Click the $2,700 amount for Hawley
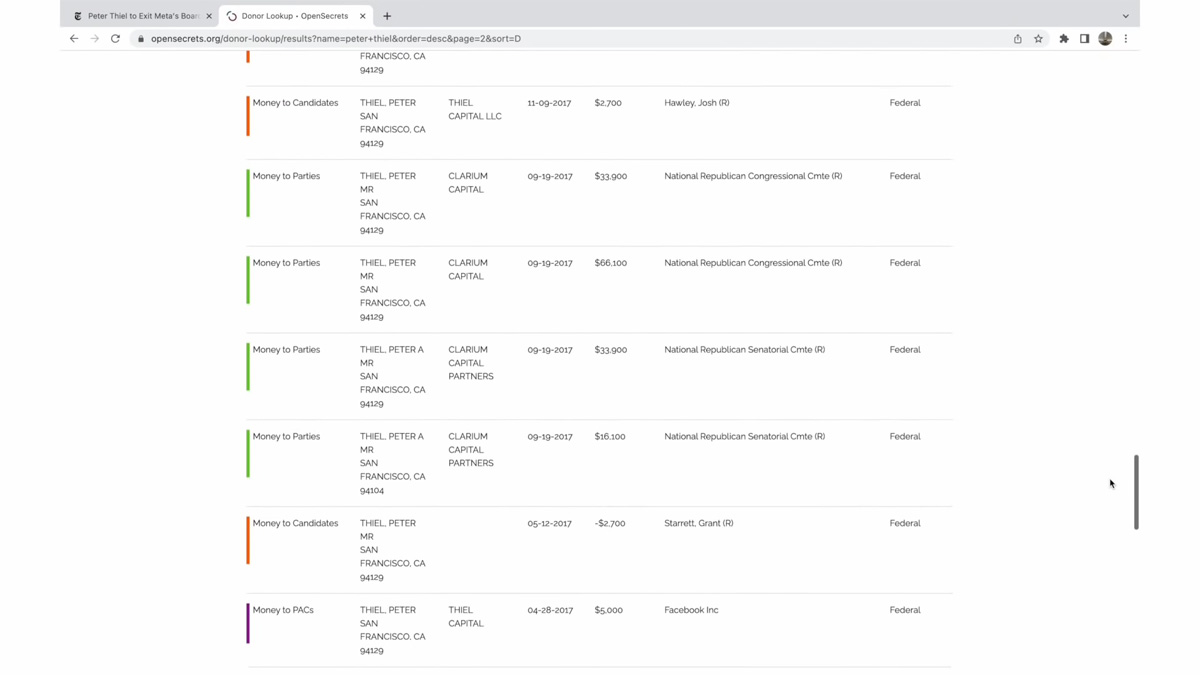Viewport: 1200px width, 675px height. 608,103
